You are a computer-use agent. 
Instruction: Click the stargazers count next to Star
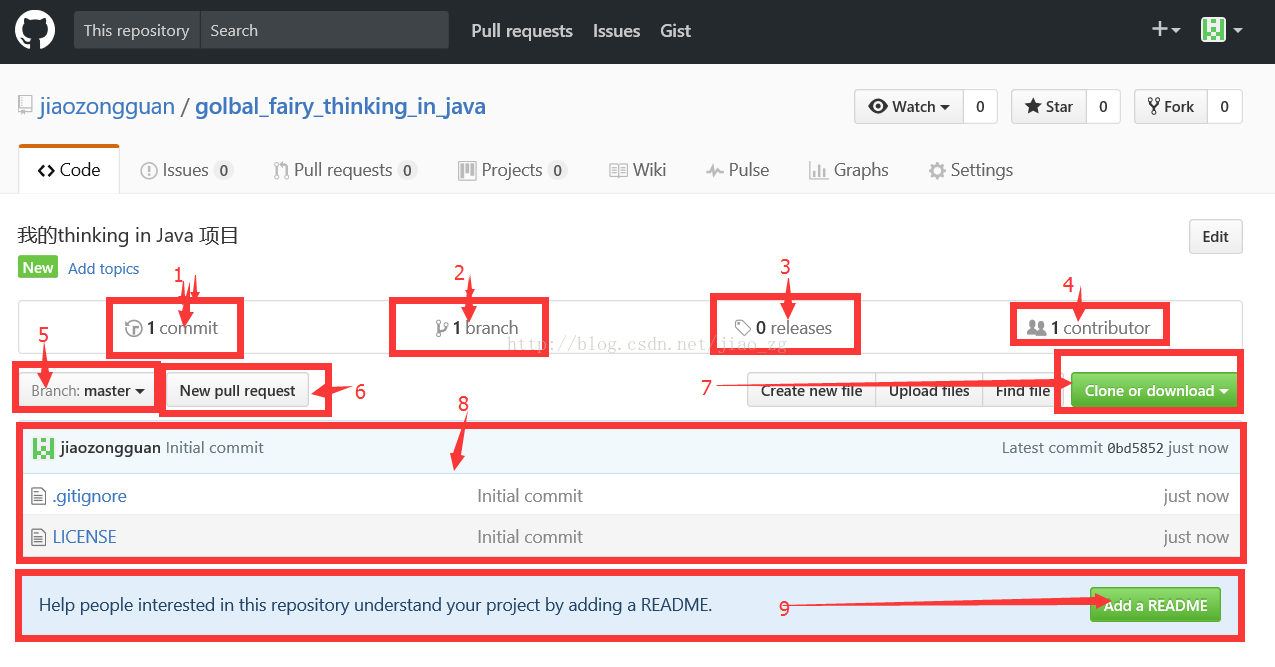1103,107
